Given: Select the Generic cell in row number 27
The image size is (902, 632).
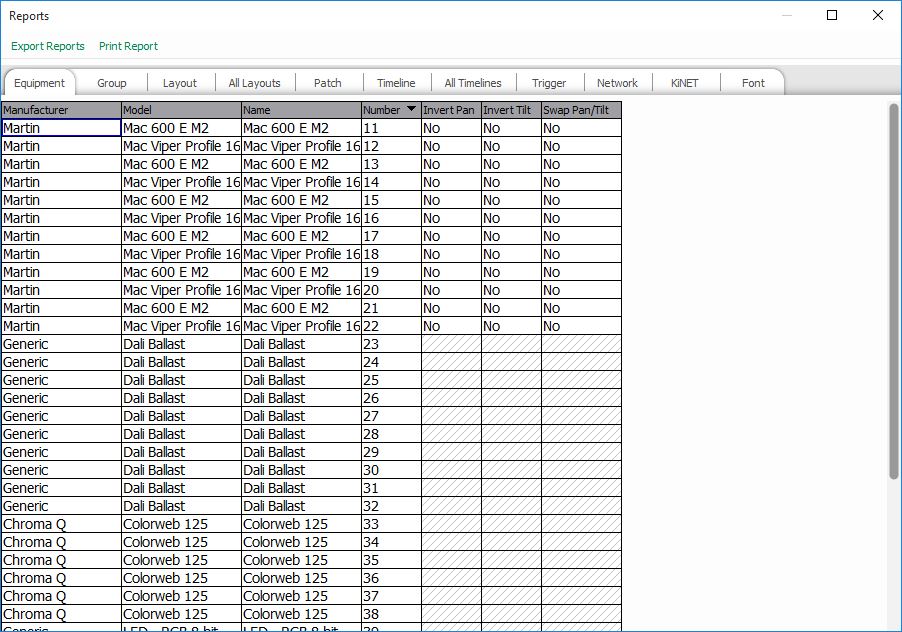Looking at the screenshot, I should coord(61,416).
